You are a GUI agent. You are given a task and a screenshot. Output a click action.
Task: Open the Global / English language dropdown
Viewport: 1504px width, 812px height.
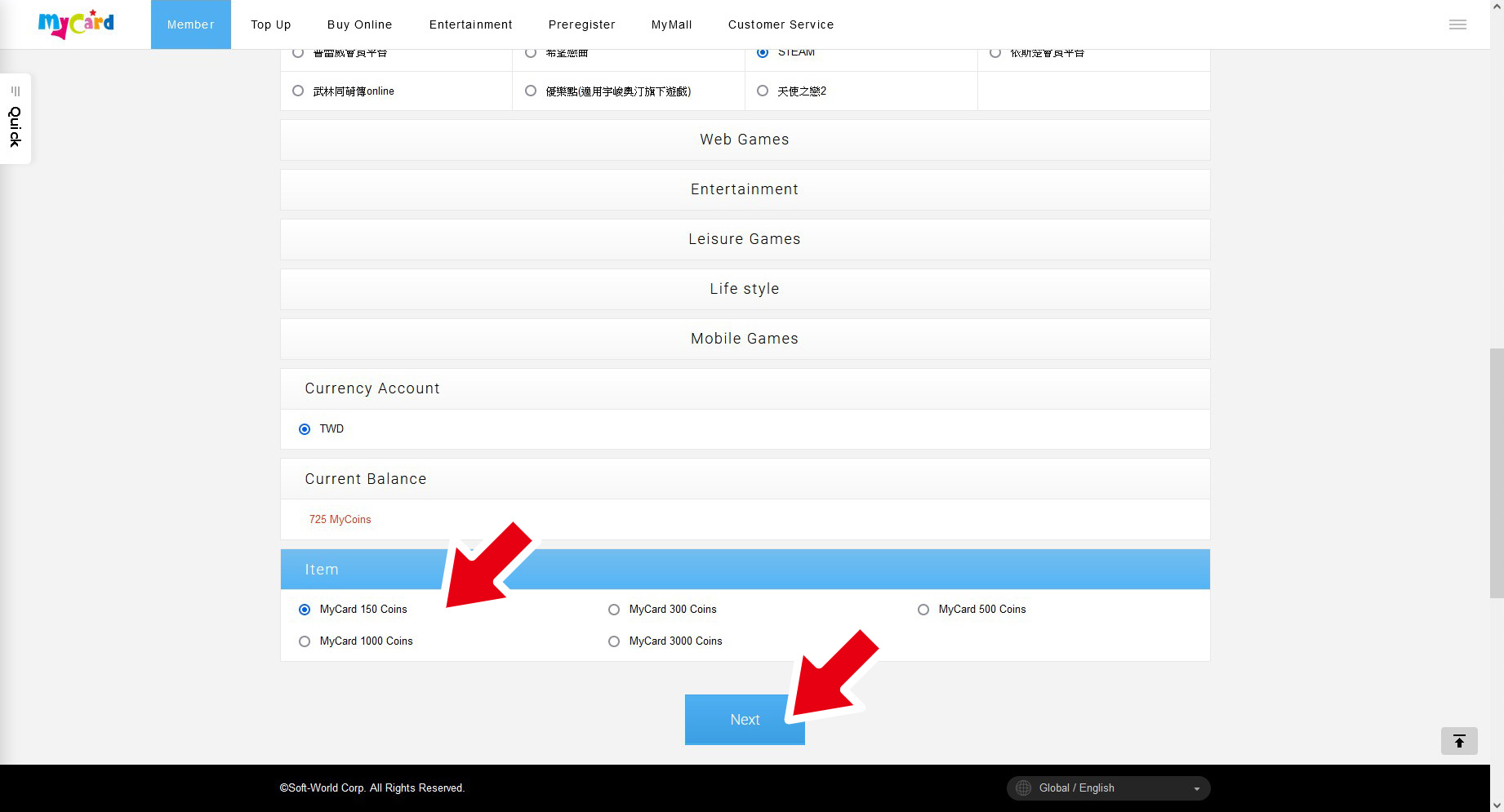tap(1108, 788)
